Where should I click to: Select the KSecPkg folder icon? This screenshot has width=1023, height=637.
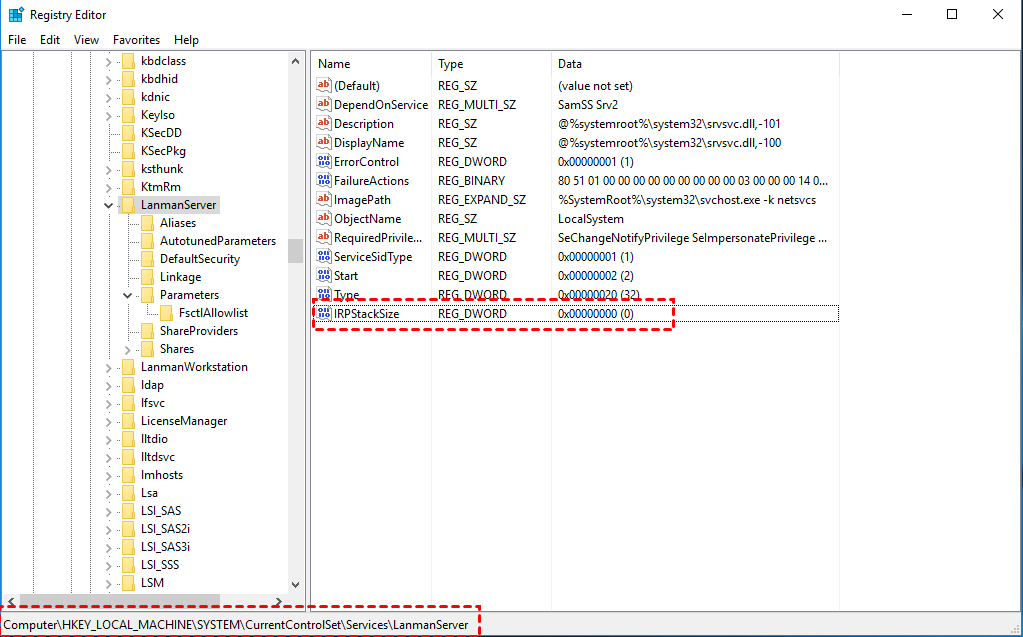128,151
